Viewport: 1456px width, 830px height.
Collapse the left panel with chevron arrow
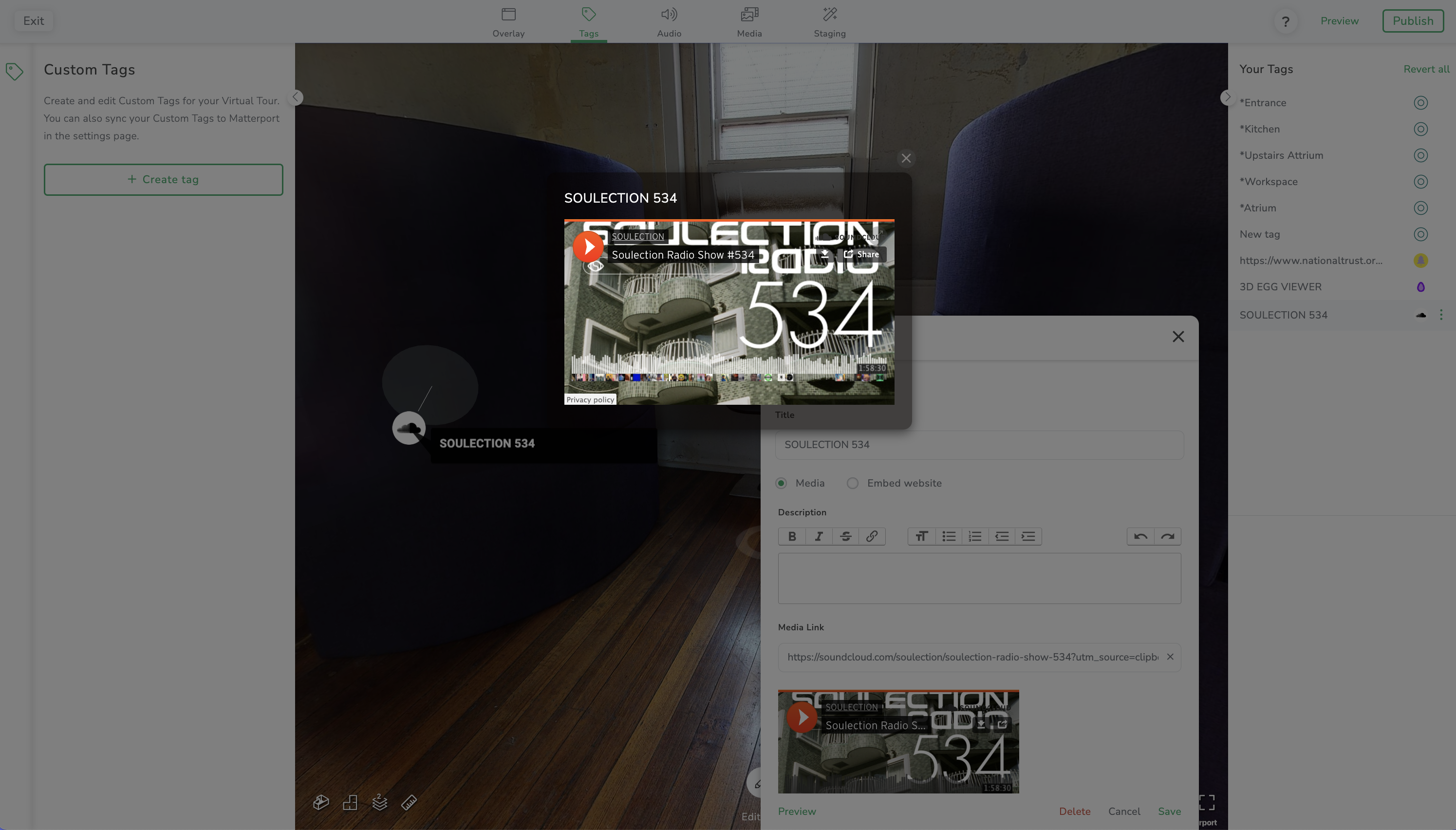click(295, 97)
